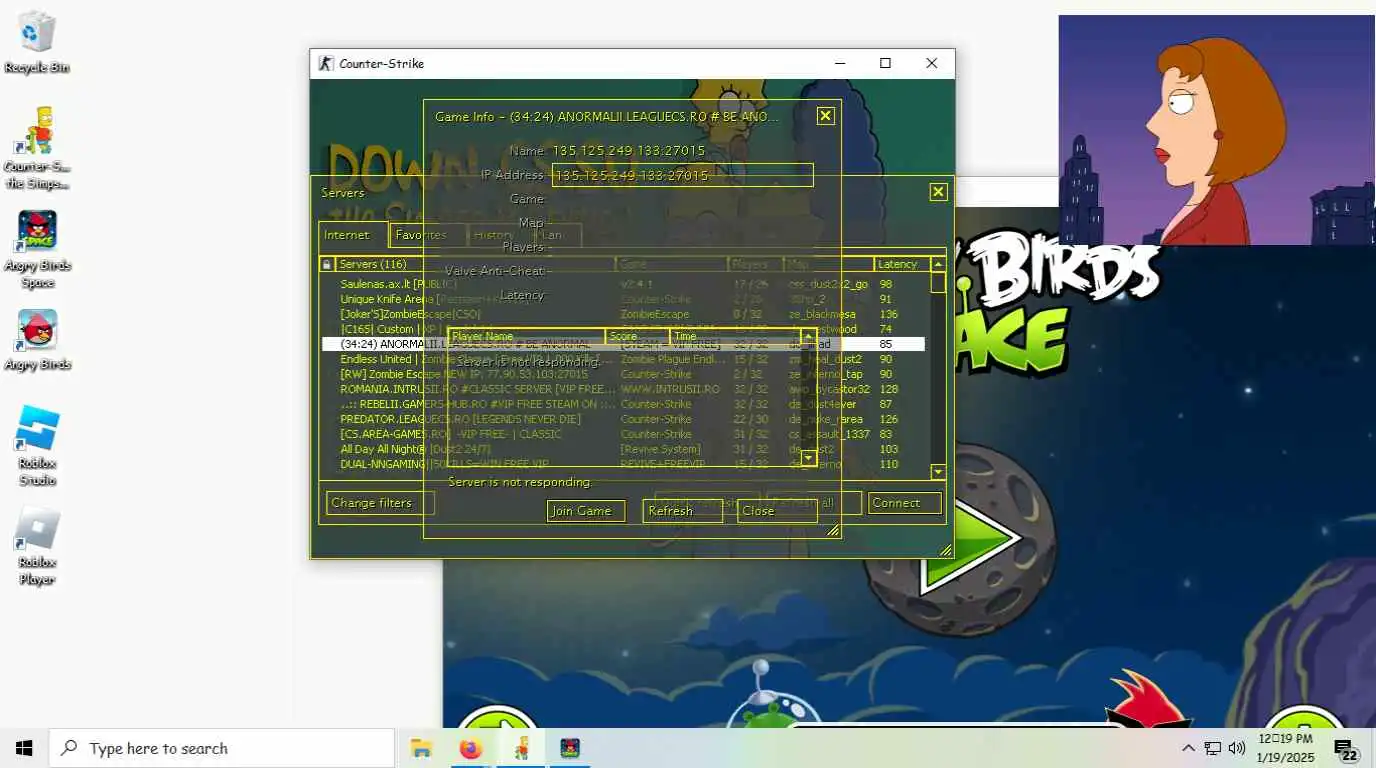Sort player list by Score column

(638, 337)
